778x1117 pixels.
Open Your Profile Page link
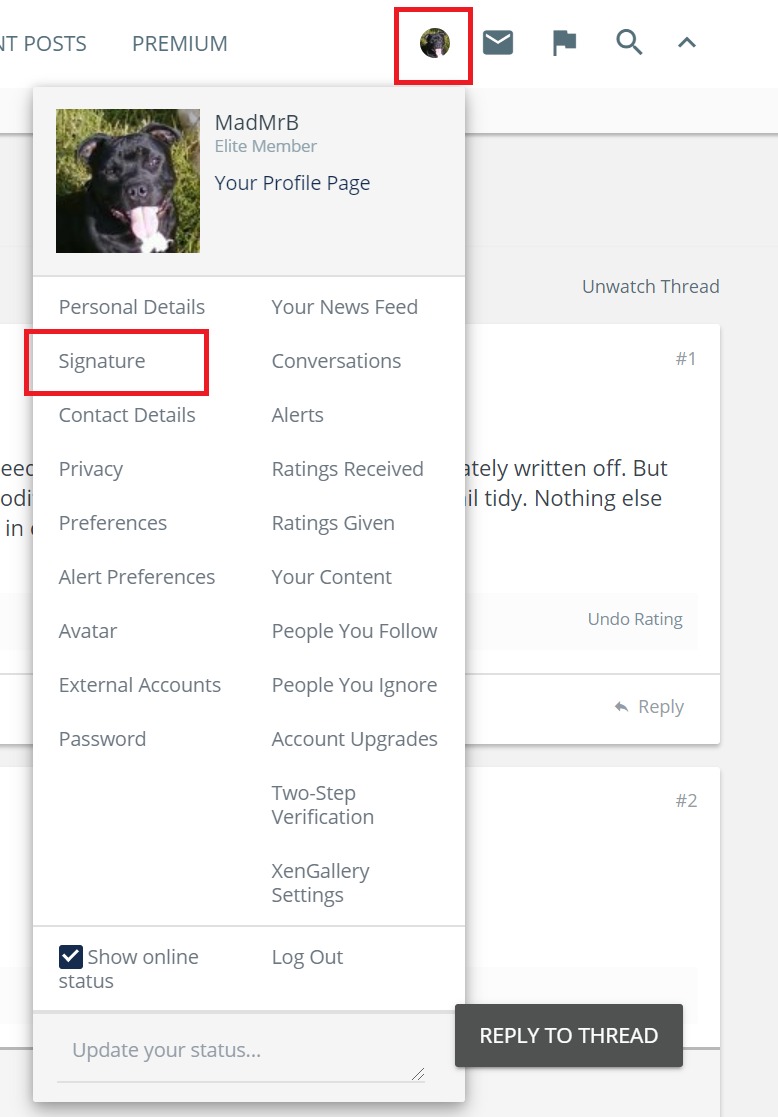pos(292,183)
